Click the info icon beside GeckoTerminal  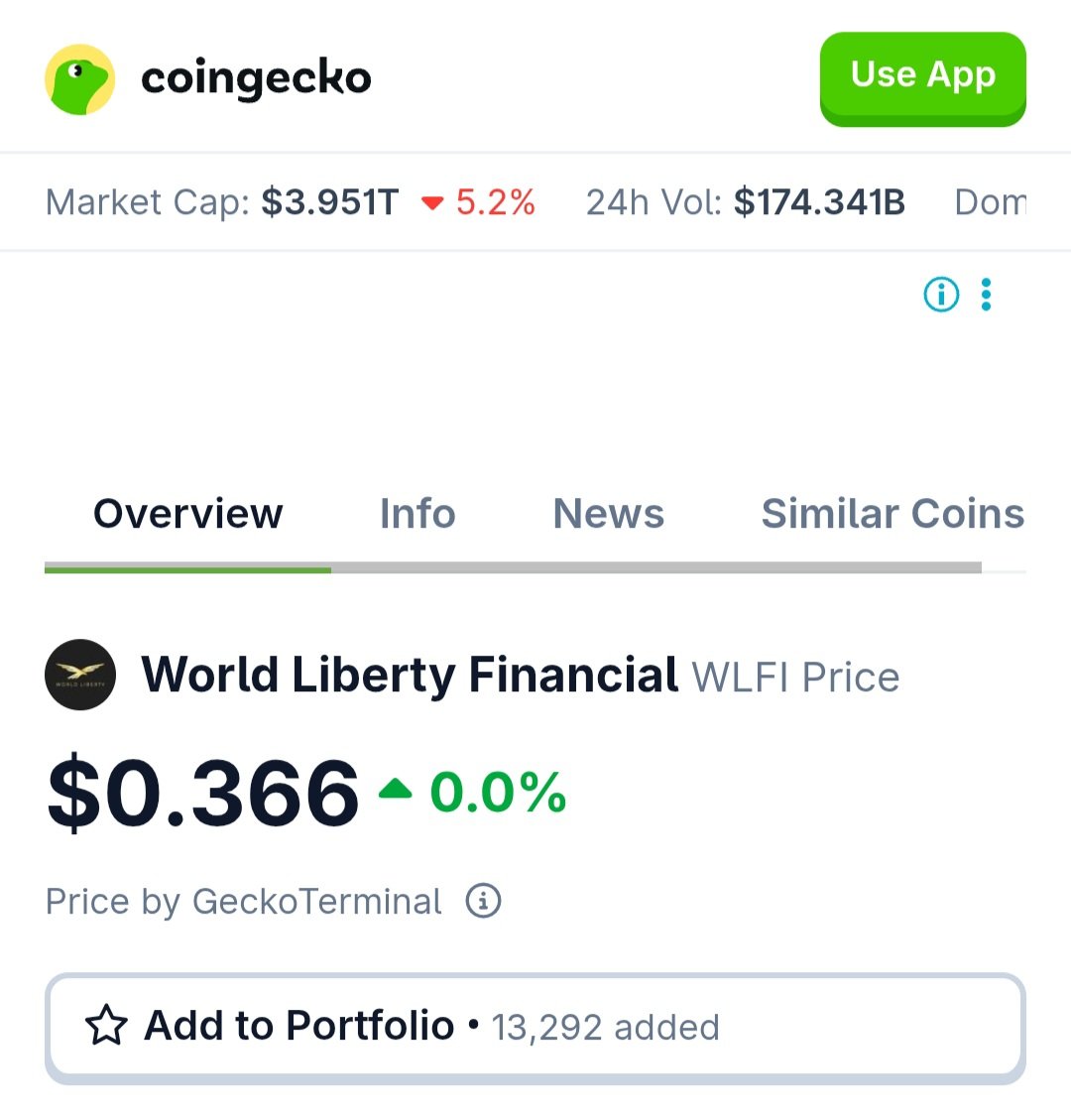[x=483, y=901]
